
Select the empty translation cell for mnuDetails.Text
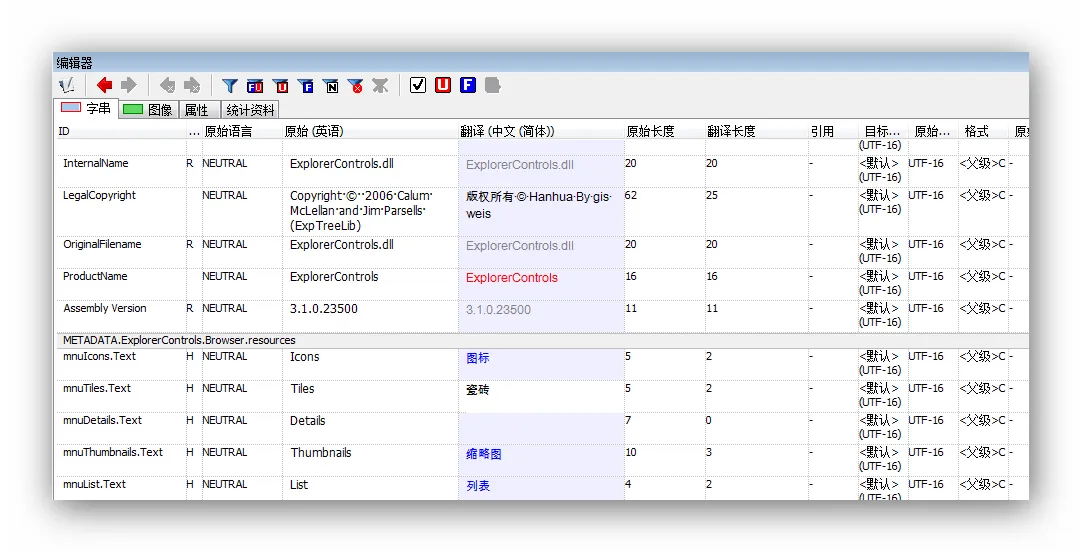point(540,428)
